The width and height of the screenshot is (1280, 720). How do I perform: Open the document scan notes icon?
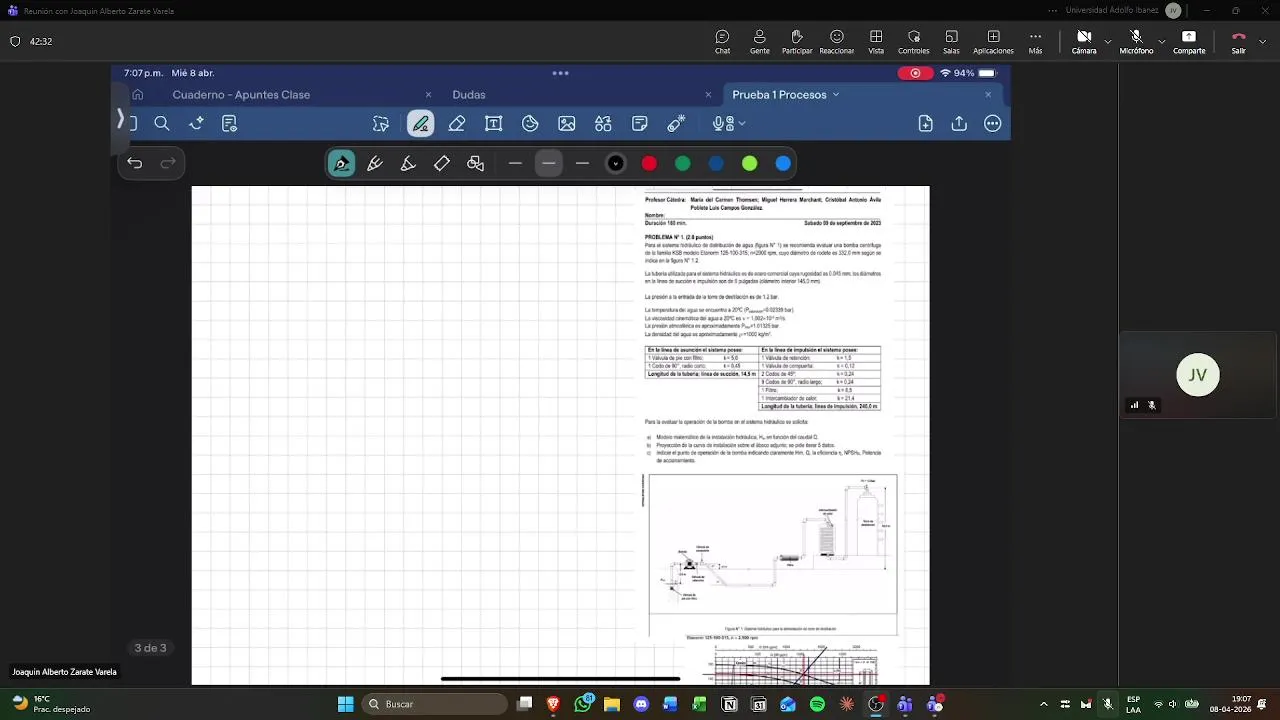point(229,124)
